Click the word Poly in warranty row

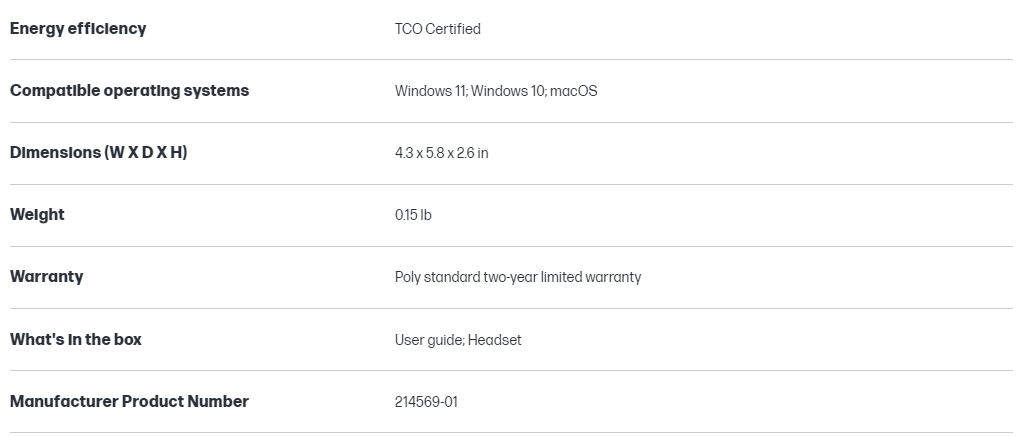(409, 277)
